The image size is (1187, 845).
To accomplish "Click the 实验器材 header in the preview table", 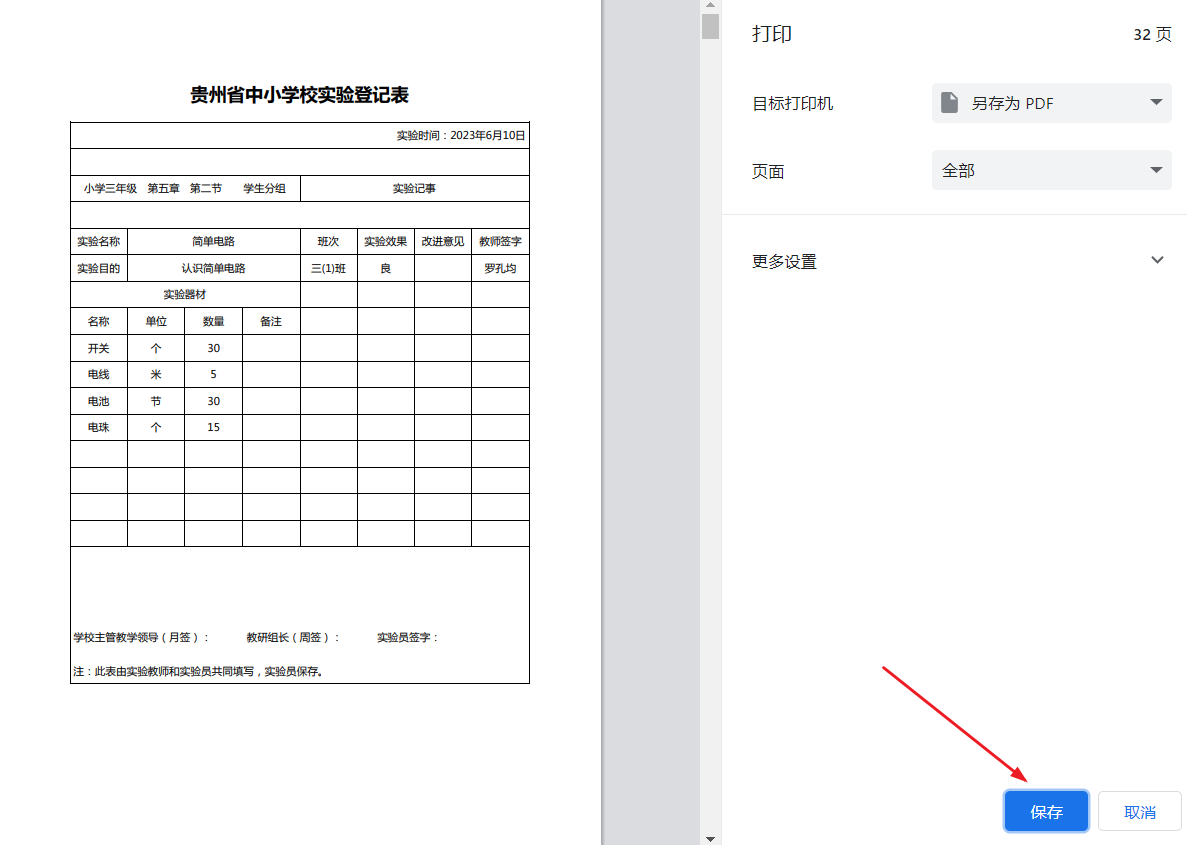I will [185, 295].
